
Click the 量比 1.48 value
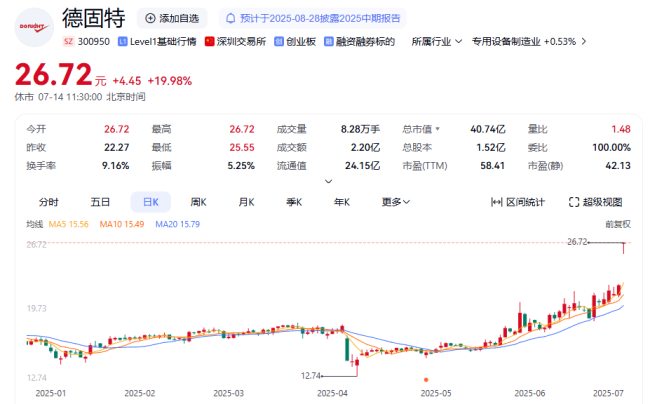[x=621, y=129]
